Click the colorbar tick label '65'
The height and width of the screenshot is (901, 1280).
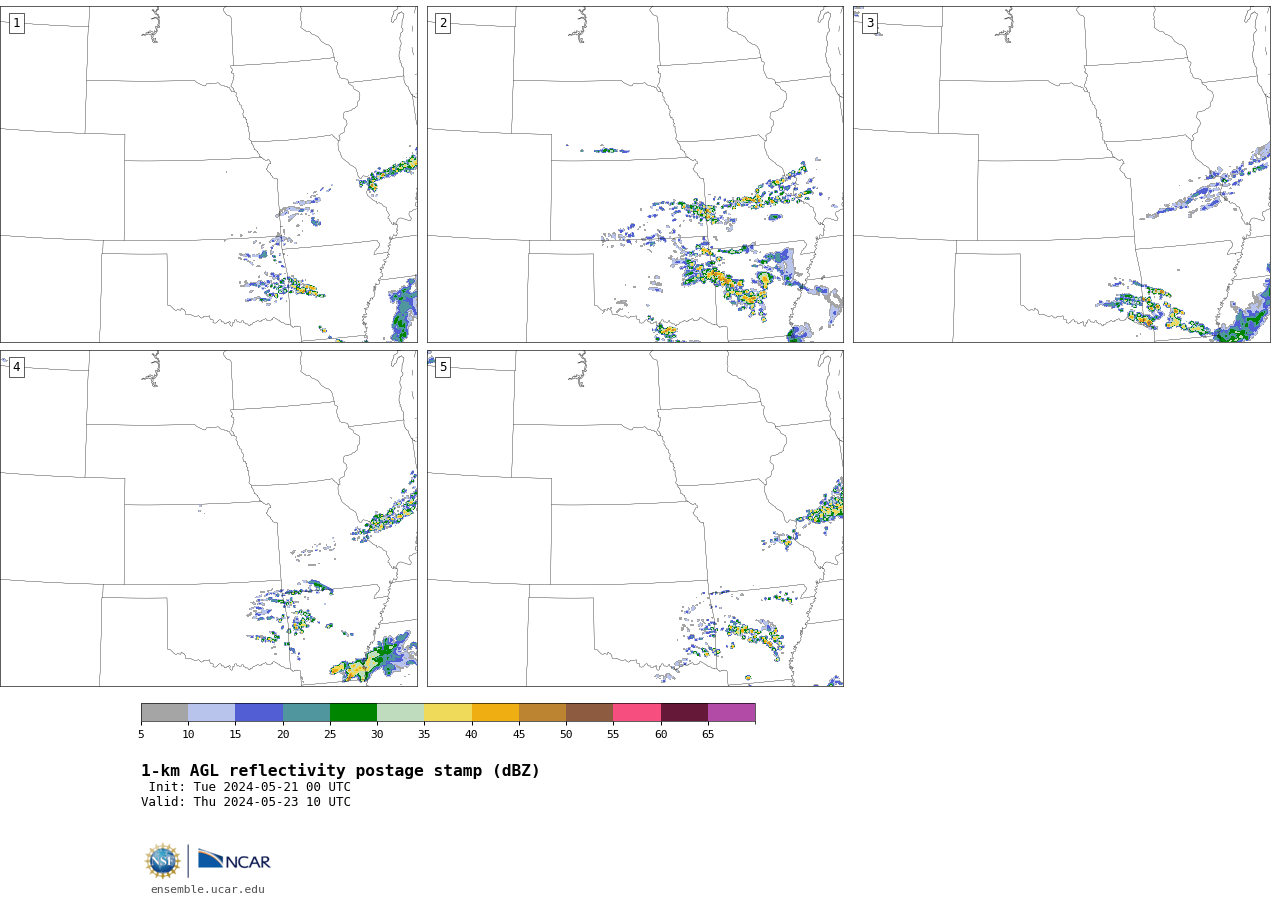708,735
